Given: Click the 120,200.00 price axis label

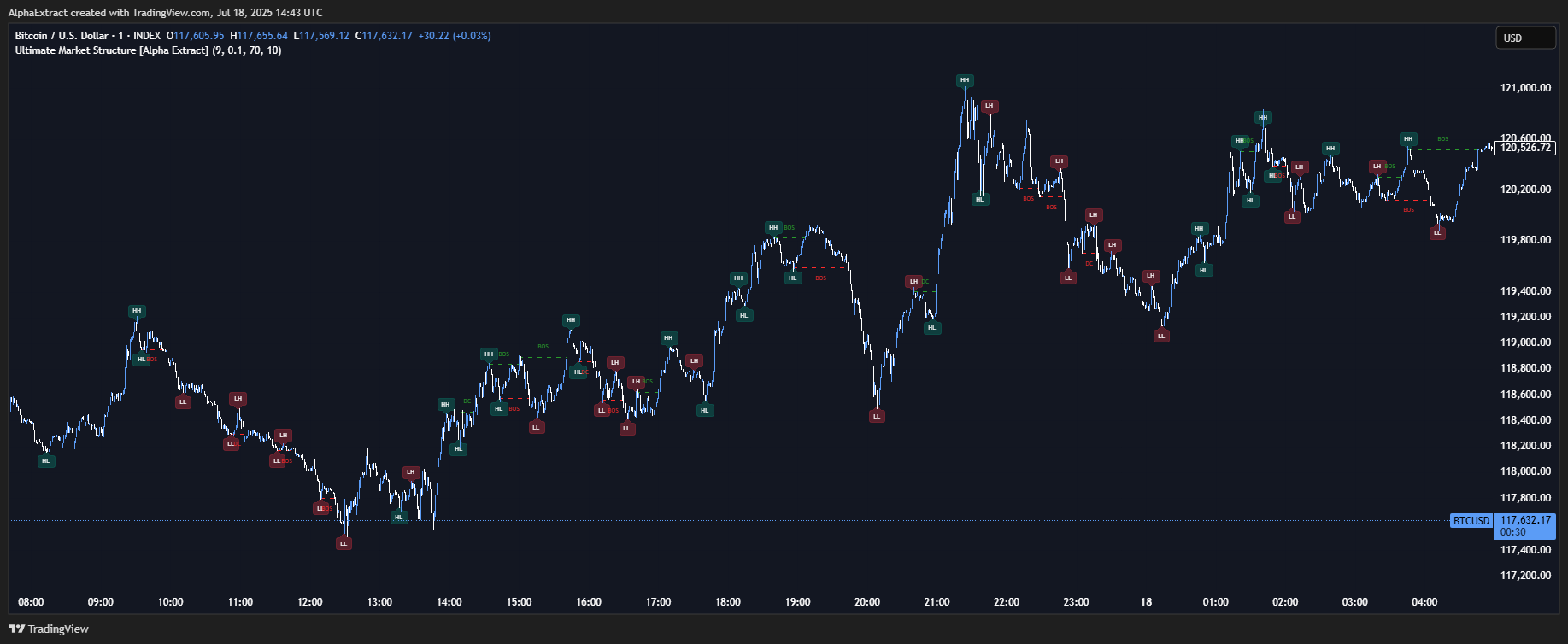Looking at the screenshot, I should (x=1525, y=190).
